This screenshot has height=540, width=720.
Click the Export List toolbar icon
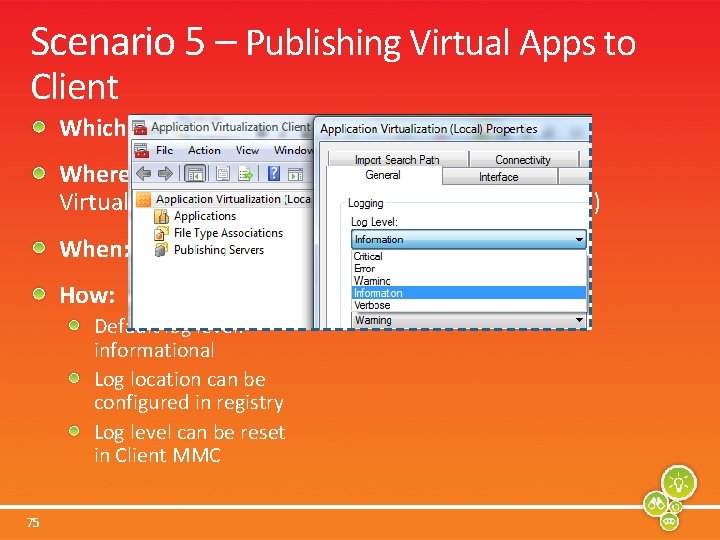(x=246, y=174)
